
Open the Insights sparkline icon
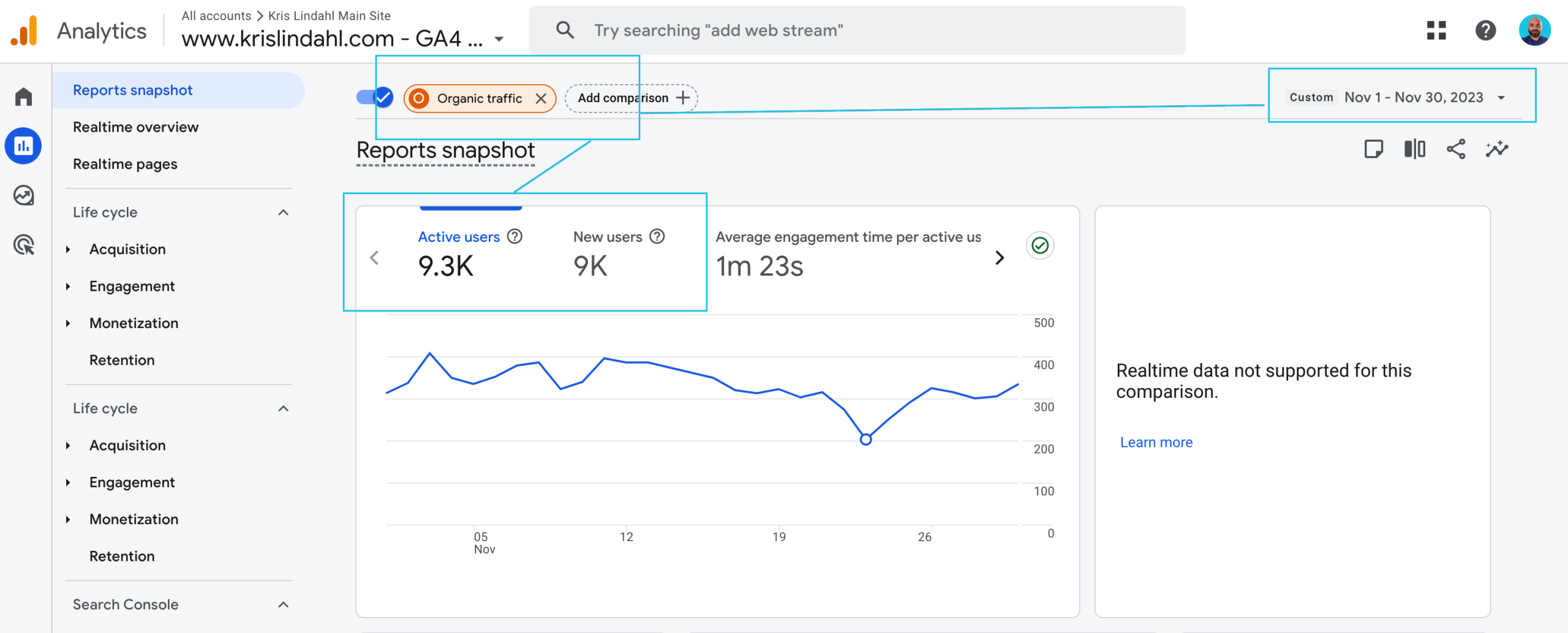pyautogui.click(x=1496, y=149)
